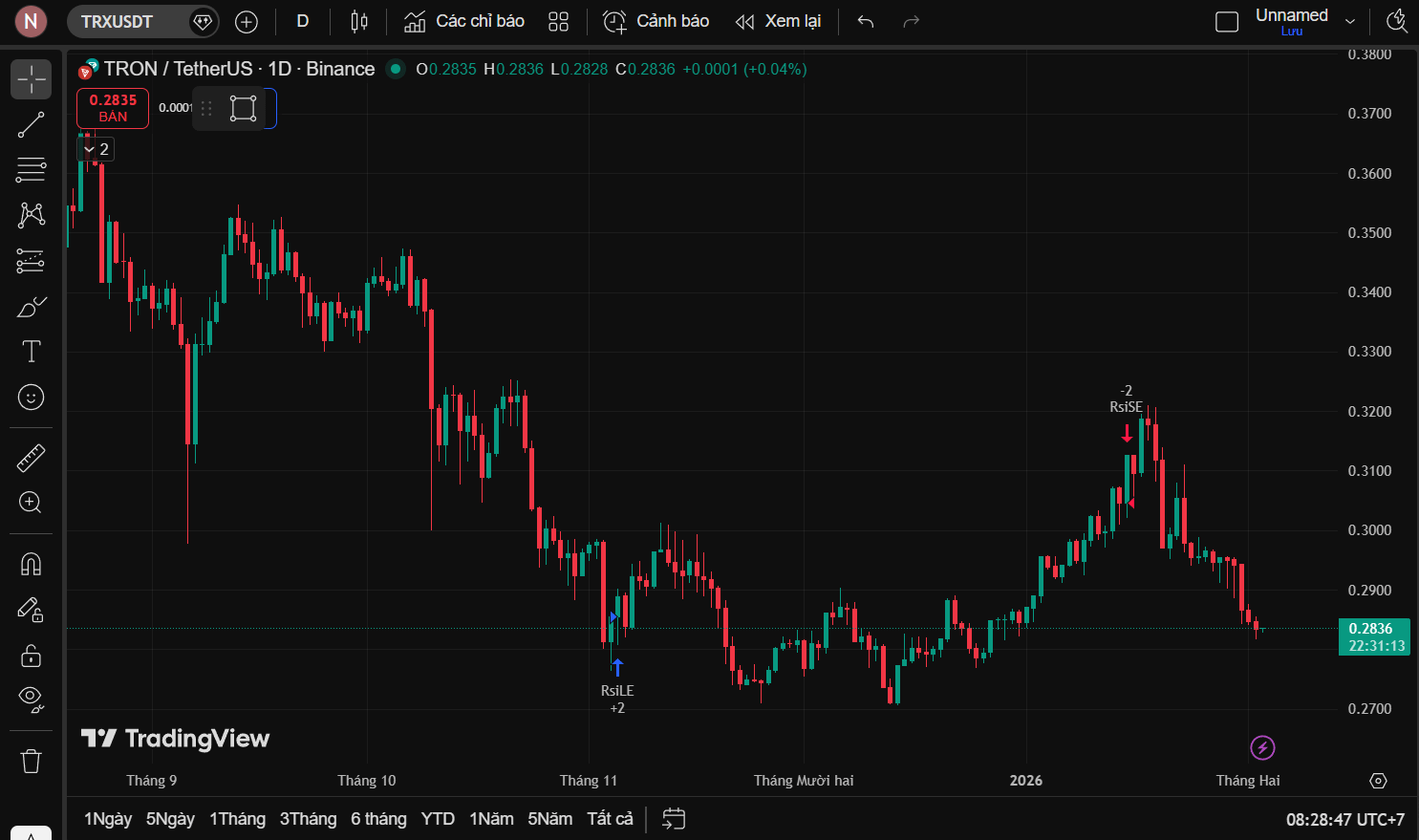Toggle hide all drawings eye icon
Screen dimensions: 1419x840
pyautogui.click(x=31, y=700)
